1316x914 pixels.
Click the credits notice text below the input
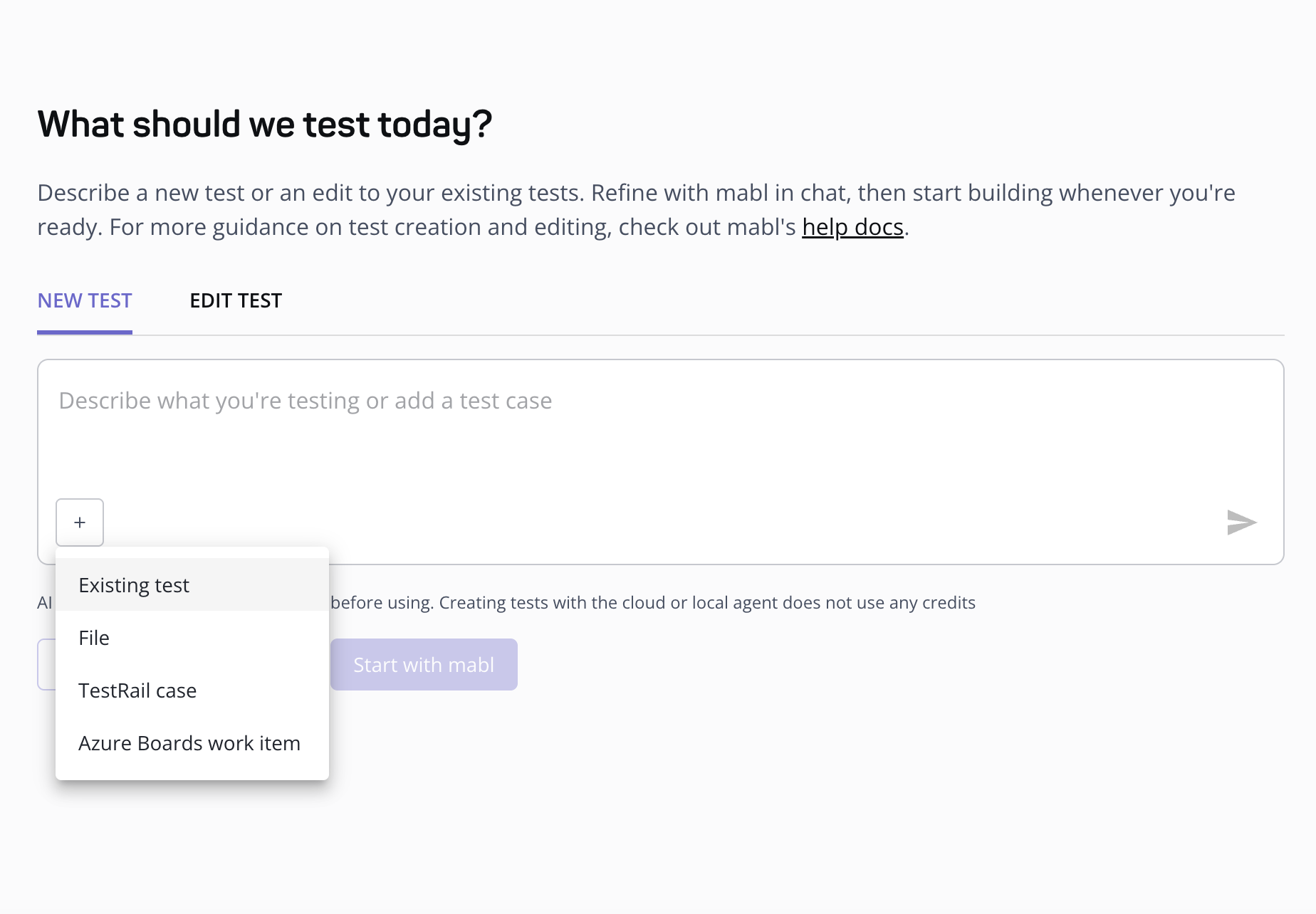(x=653, y=603)
